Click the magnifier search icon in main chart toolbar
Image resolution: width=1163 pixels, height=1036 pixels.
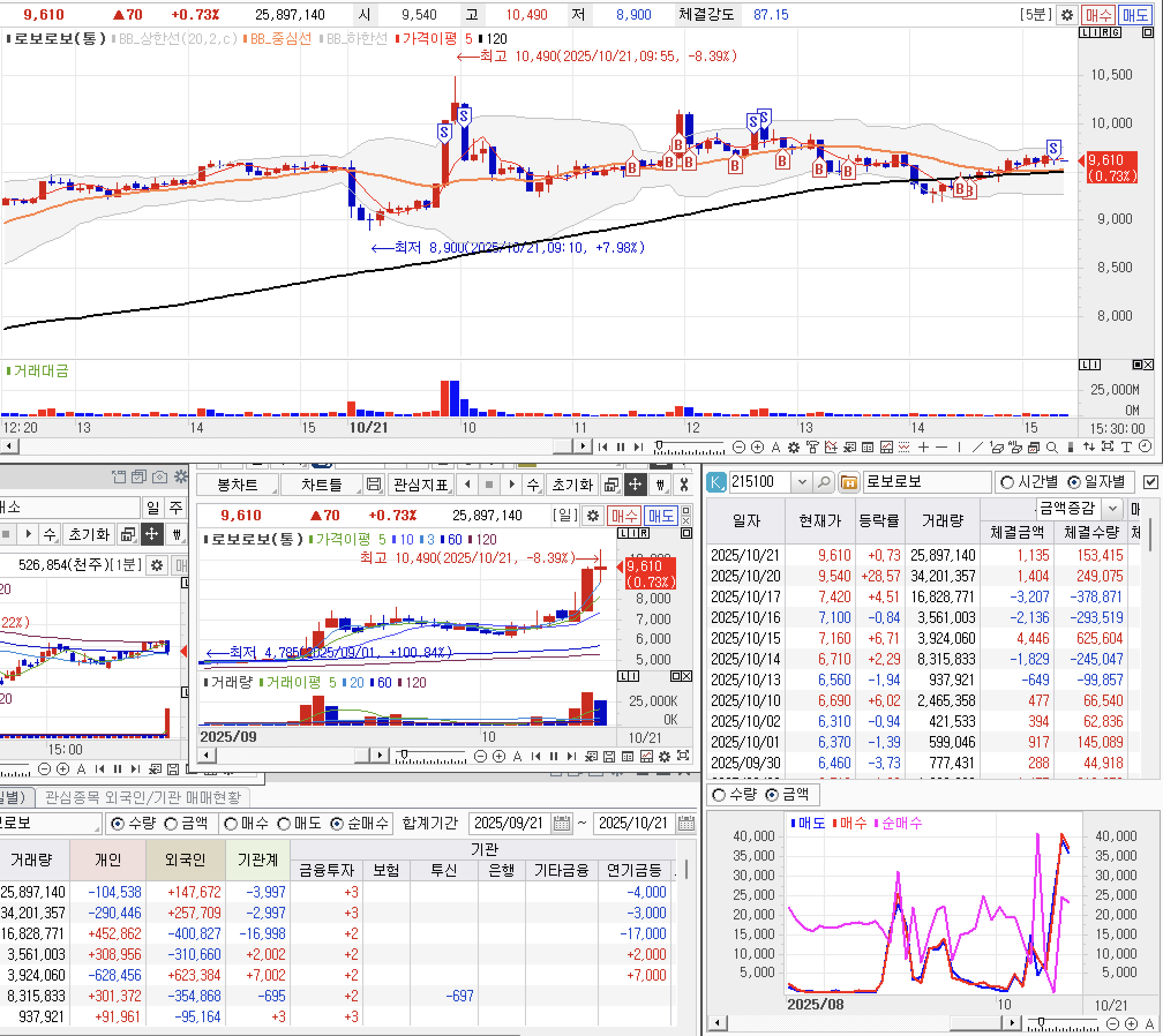pyautogui.click(x=1052, y=447)
